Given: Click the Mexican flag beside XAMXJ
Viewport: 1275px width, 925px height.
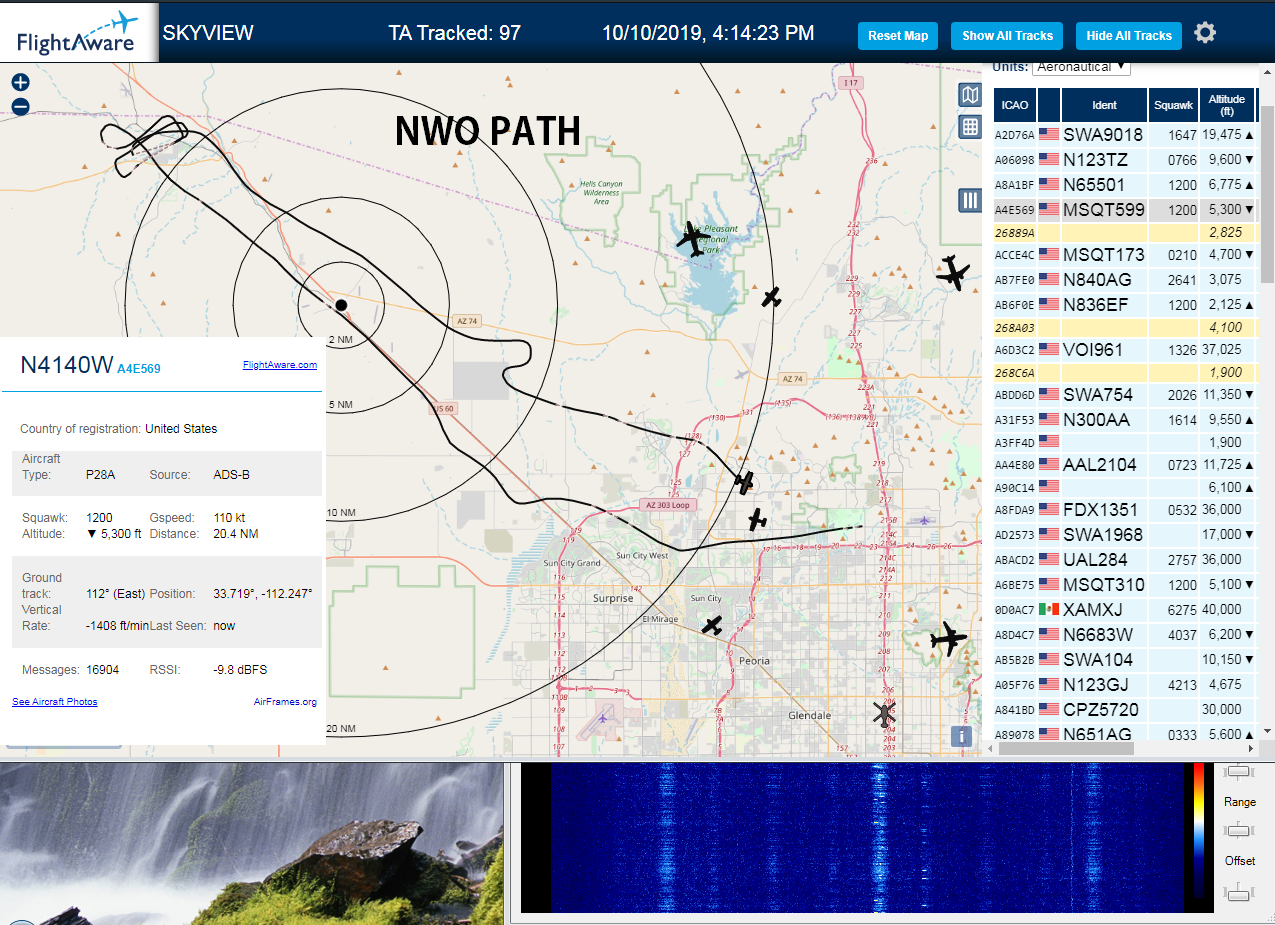Looking at the screenshot, I should tap(1048, 609).
